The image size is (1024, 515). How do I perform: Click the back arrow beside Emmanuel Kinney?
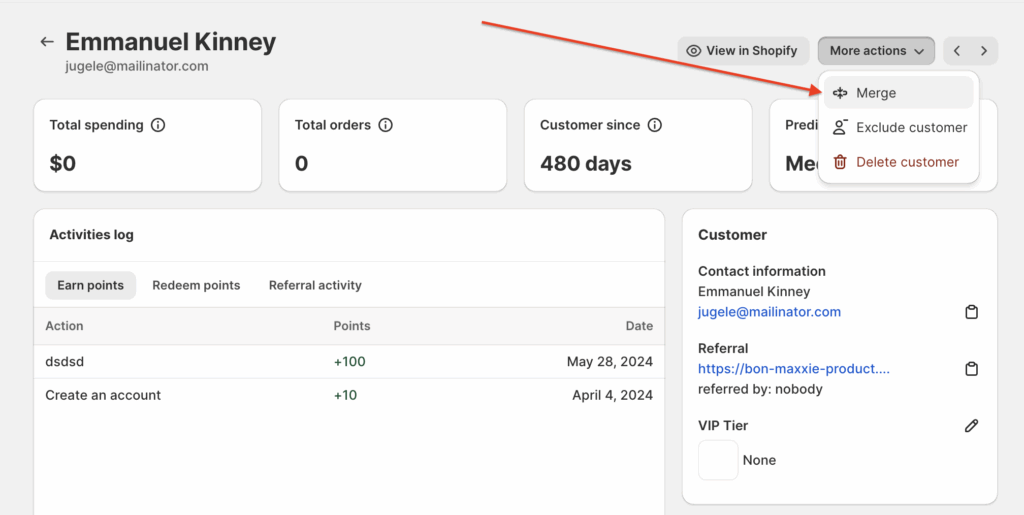pyautogui.click(x=46, y=42)
